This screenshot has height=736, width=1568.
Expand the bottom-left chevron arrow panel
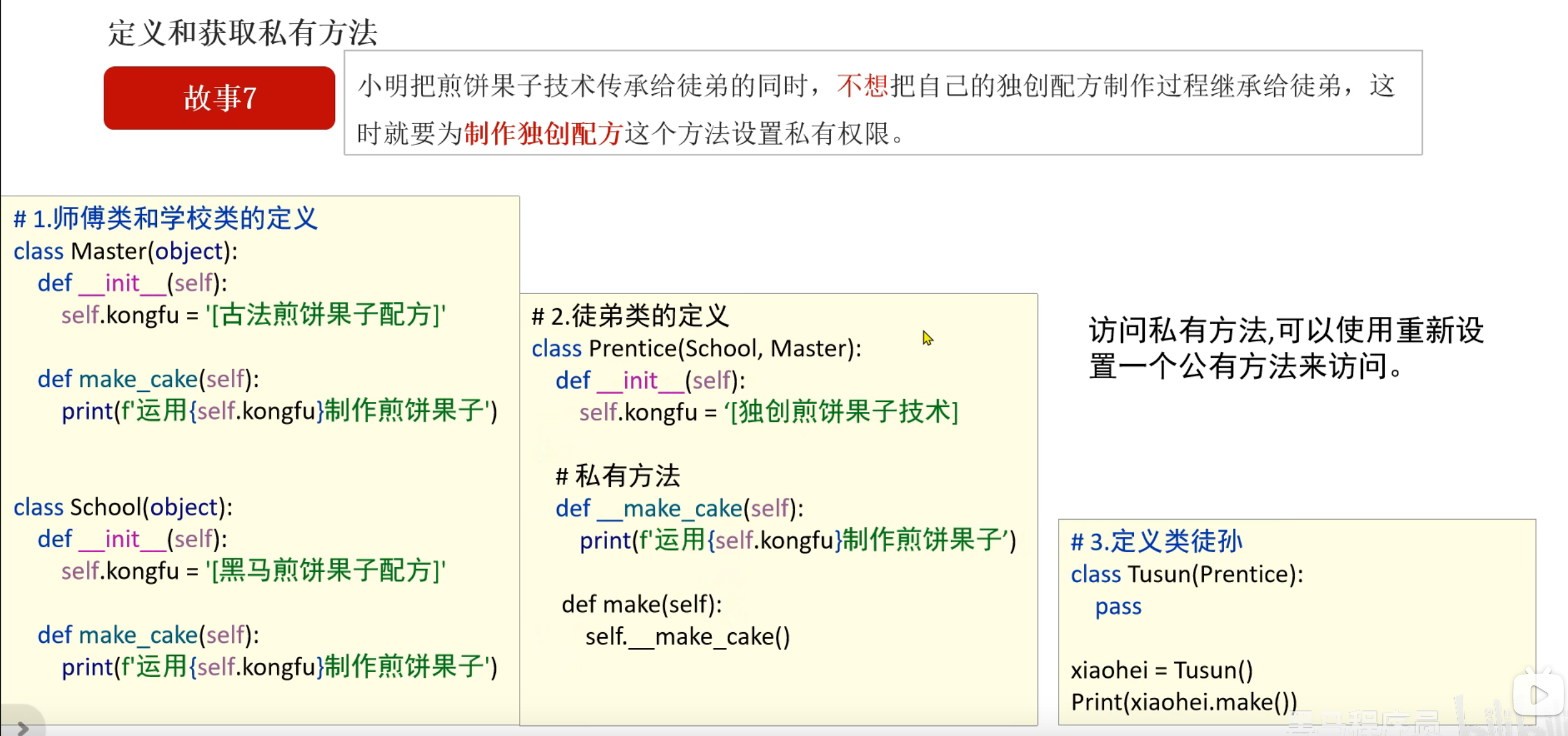point(23,727)
